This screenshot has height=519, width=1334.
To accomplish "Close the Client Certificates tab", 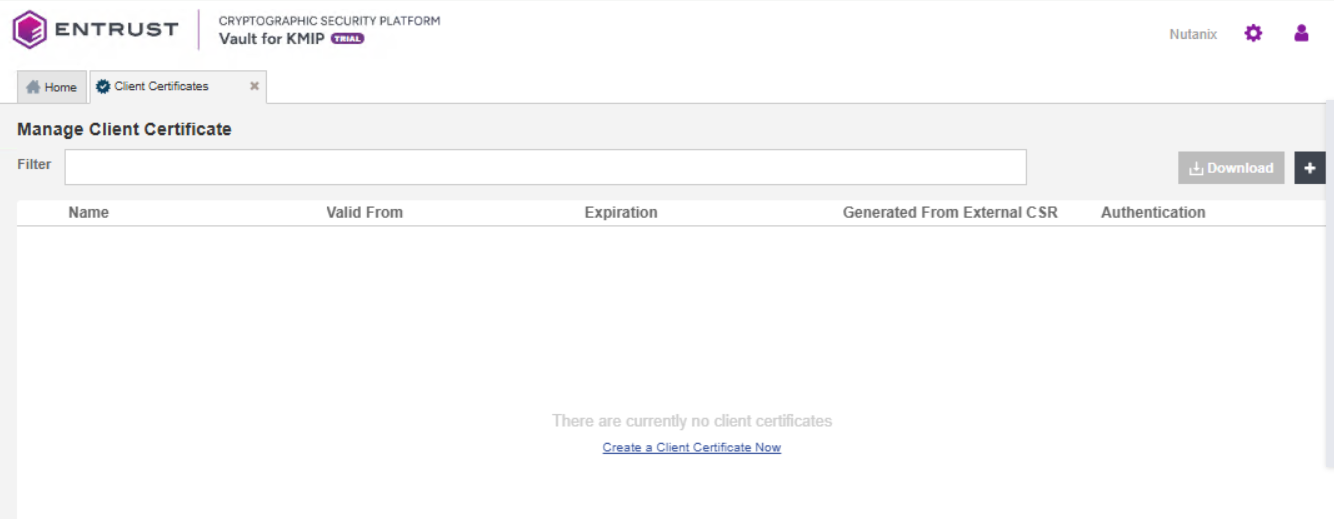I will 254,86.
